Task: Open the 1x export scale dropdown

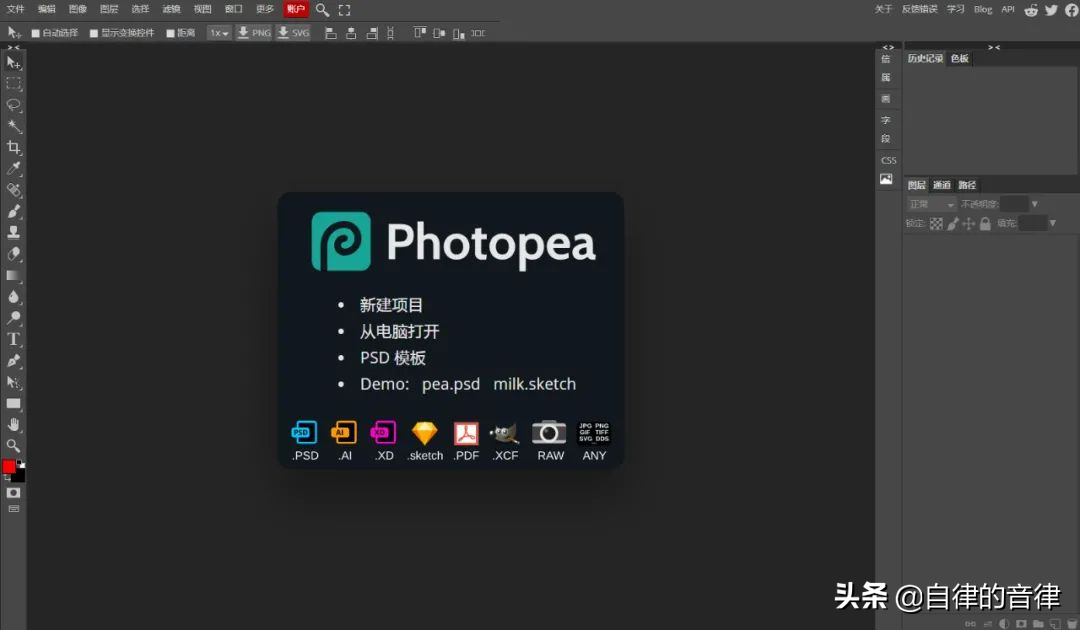Action: coord(218,33)
